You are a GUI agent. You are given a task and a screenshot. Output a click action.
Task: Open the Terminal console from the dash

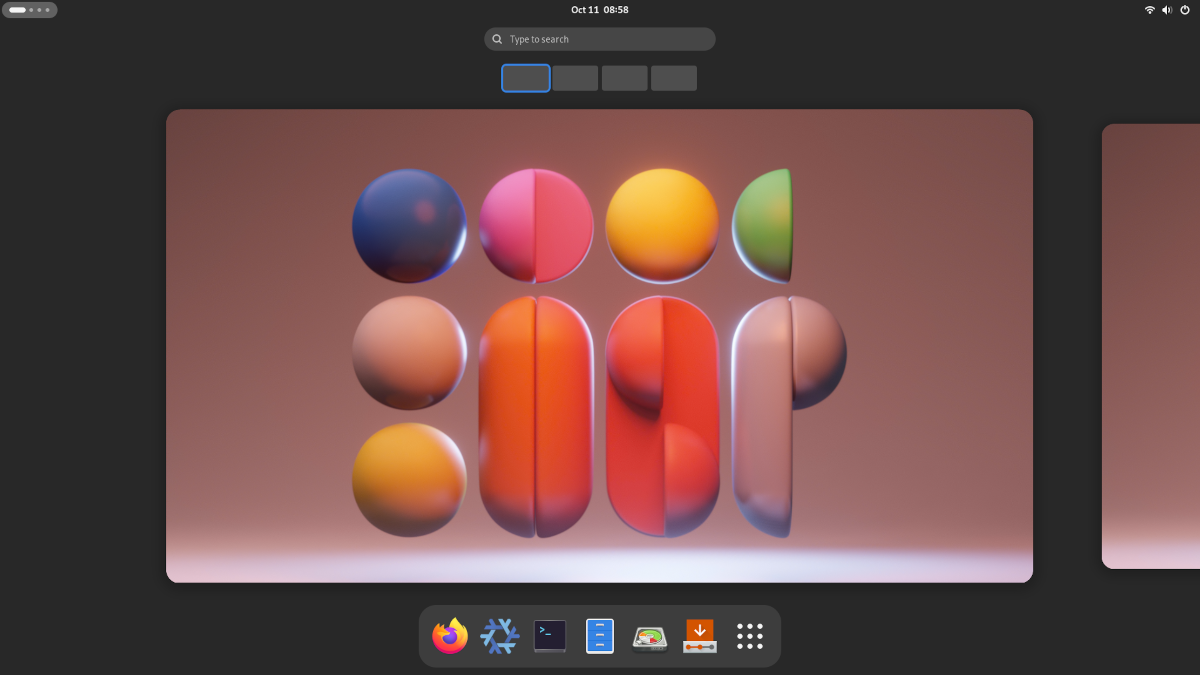(550, 636)
